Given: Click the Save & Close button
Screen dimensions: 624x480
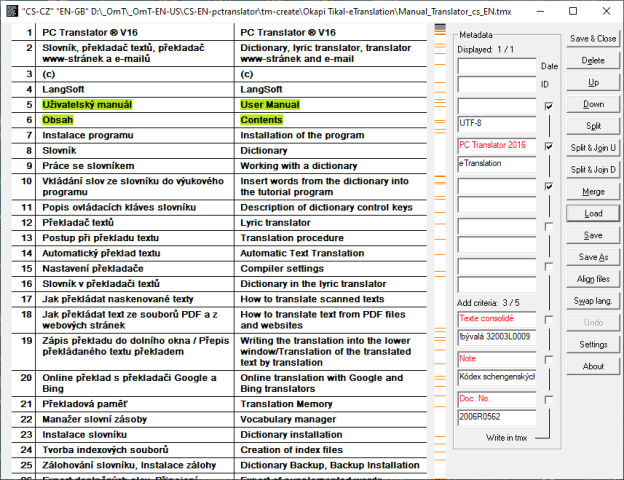Looking at the screenshot, I should click(593, 39).
